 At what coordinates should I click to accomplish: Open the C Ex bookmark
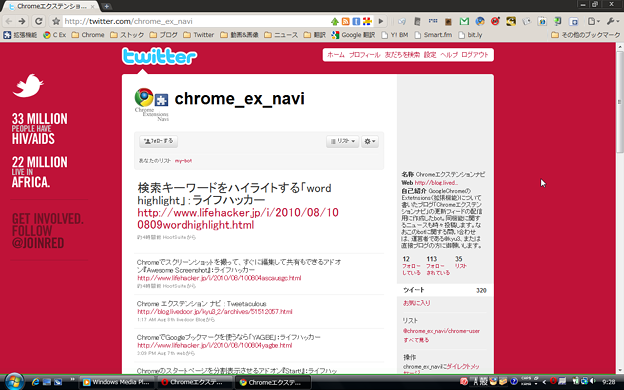[x=55, y=35]
